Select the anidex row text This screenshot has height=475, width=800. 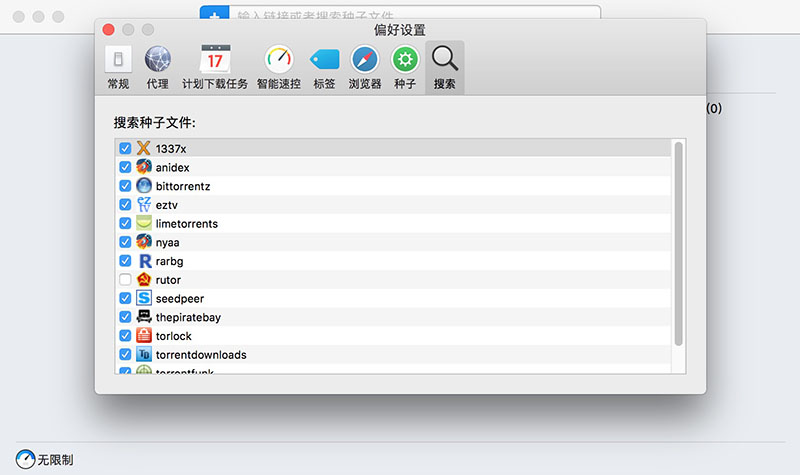coord(172,167)
